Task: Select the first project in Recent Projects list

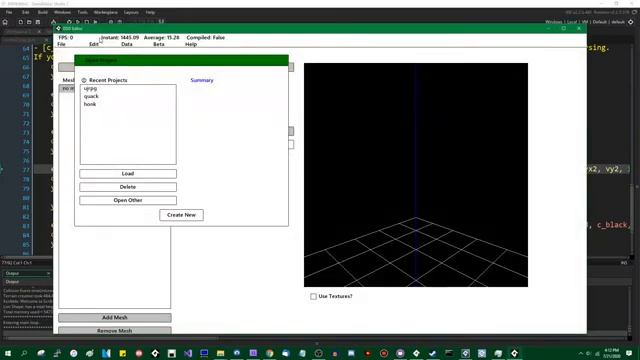Action: pos(90,89)
